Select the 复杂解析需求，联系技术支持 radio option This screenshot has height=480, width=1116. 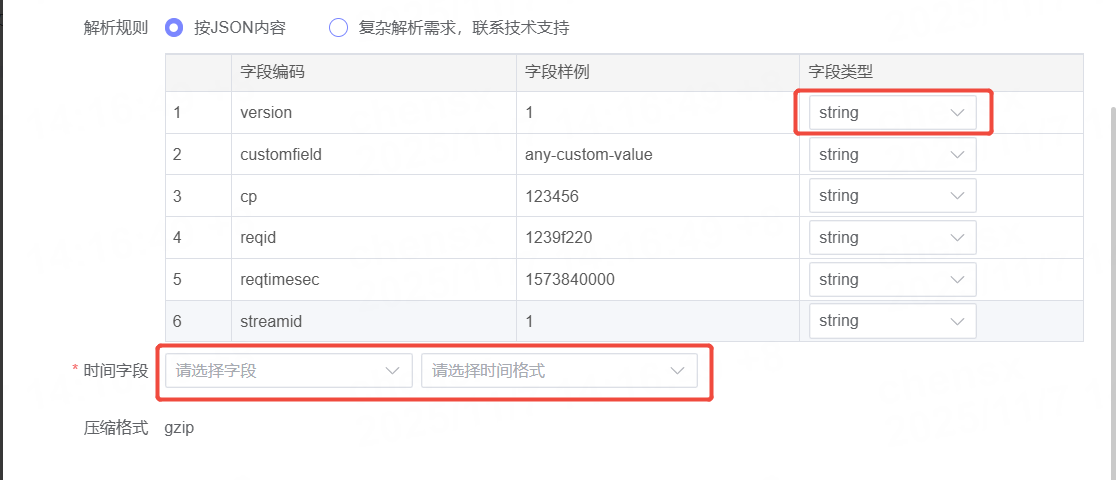point(338,28)
